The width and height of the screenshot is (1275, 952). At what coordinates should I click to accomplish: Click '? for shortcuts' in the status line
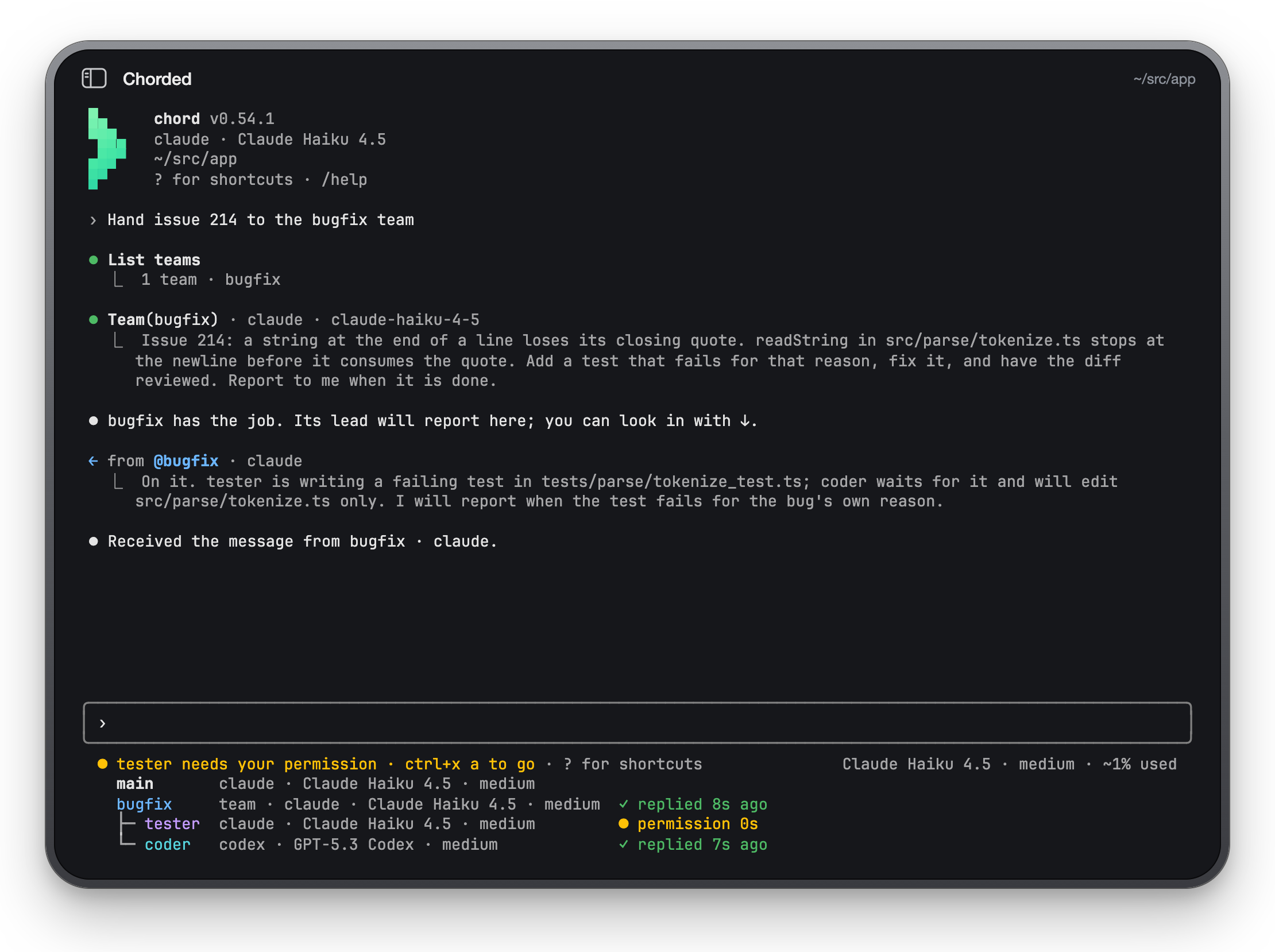click(633, 764)
